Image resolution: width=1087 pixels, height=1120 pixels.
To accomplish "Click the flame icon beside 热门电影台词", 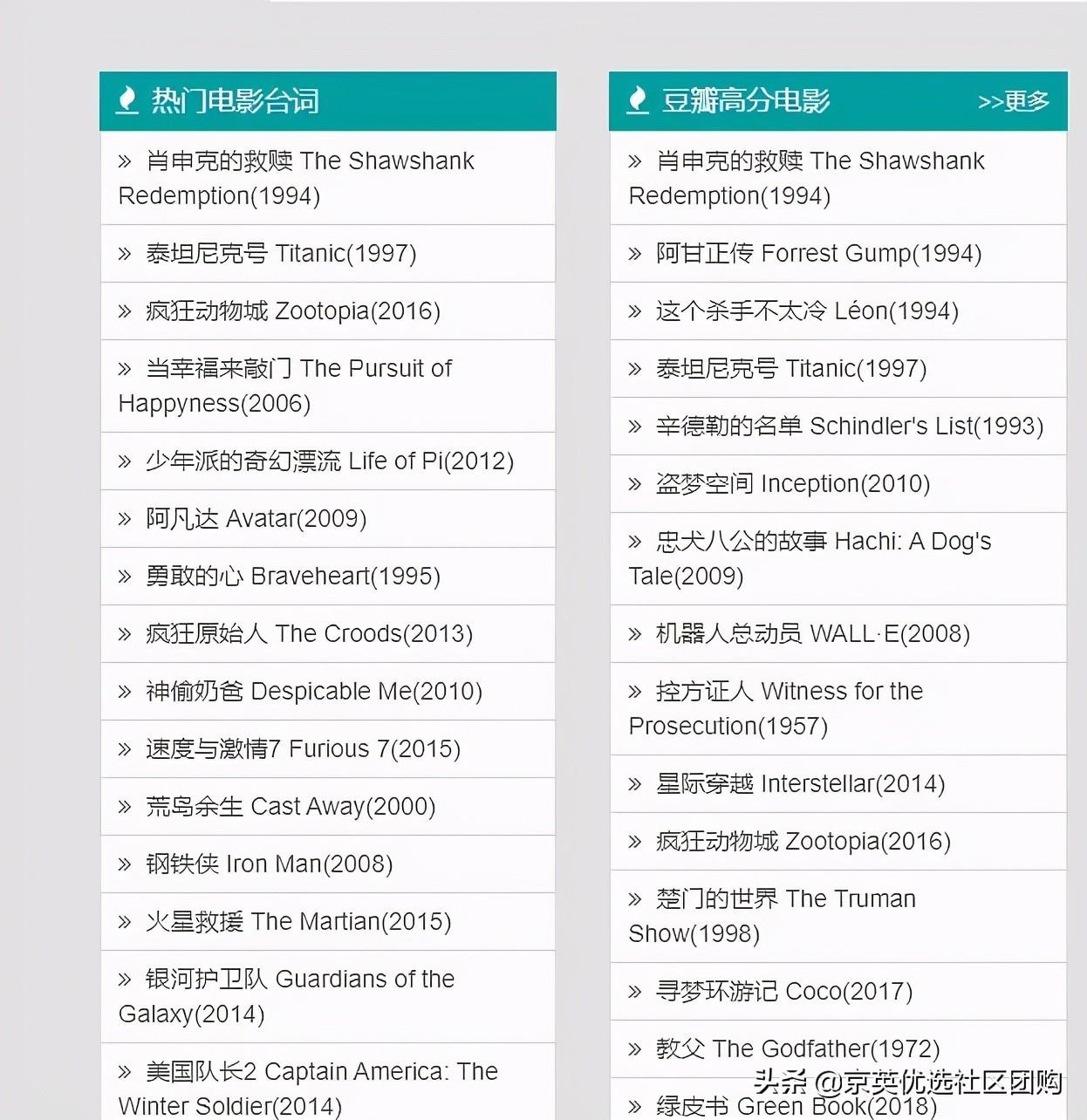I will click(x=127, y=100).
